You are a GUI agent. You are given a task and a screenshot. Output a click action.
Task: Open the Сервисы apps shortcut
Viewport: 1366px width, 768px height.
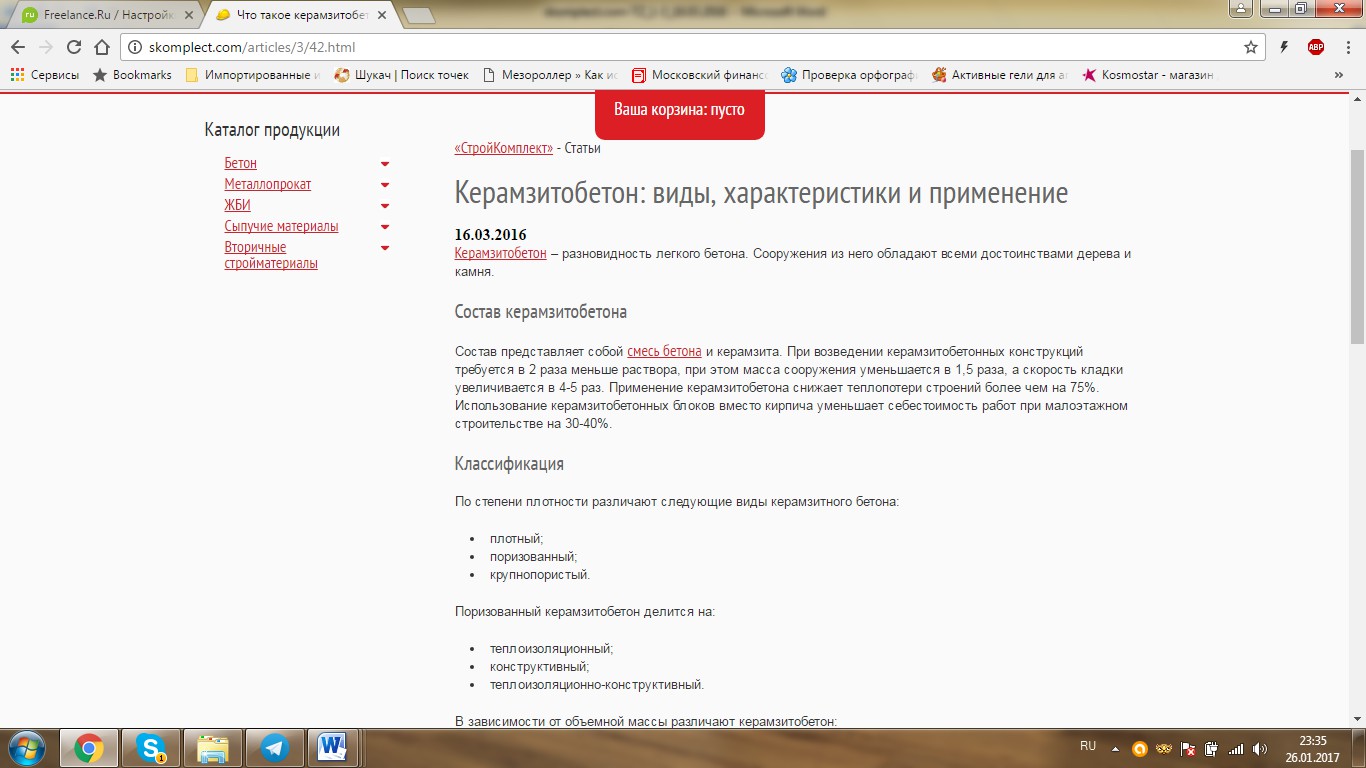[x=45, y=75]
